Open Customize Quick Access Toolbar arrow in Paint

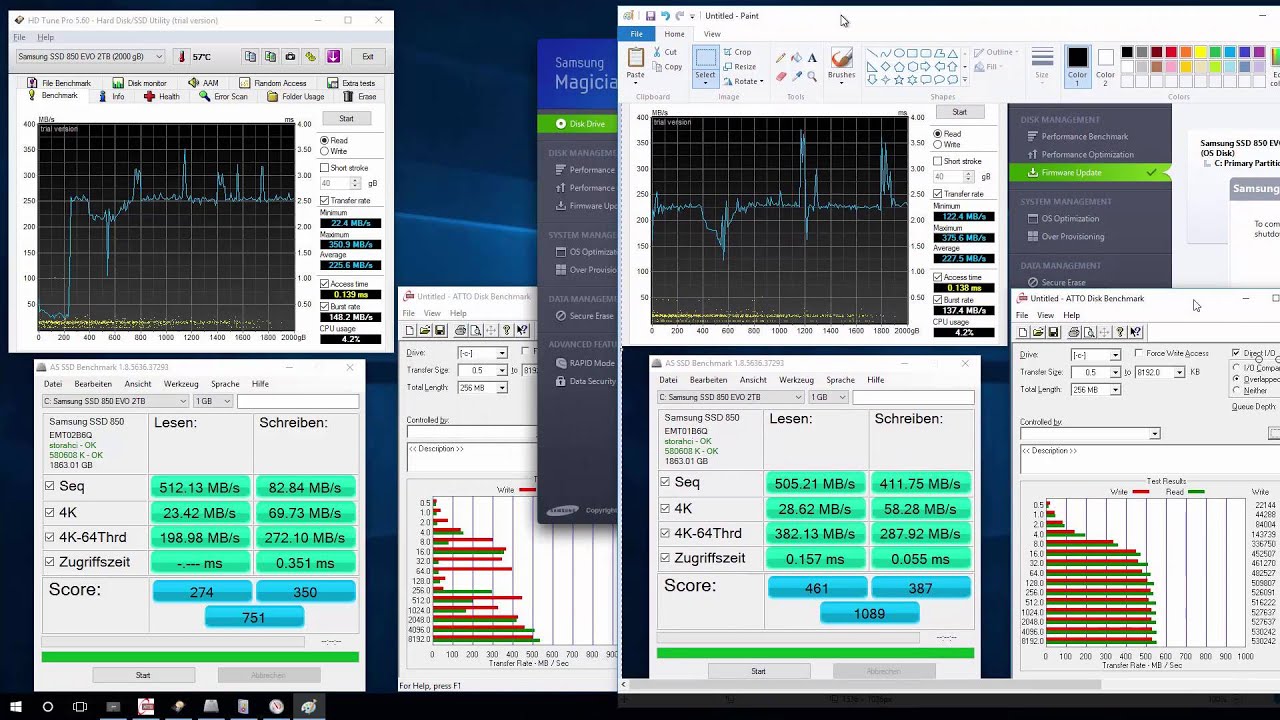692,16
